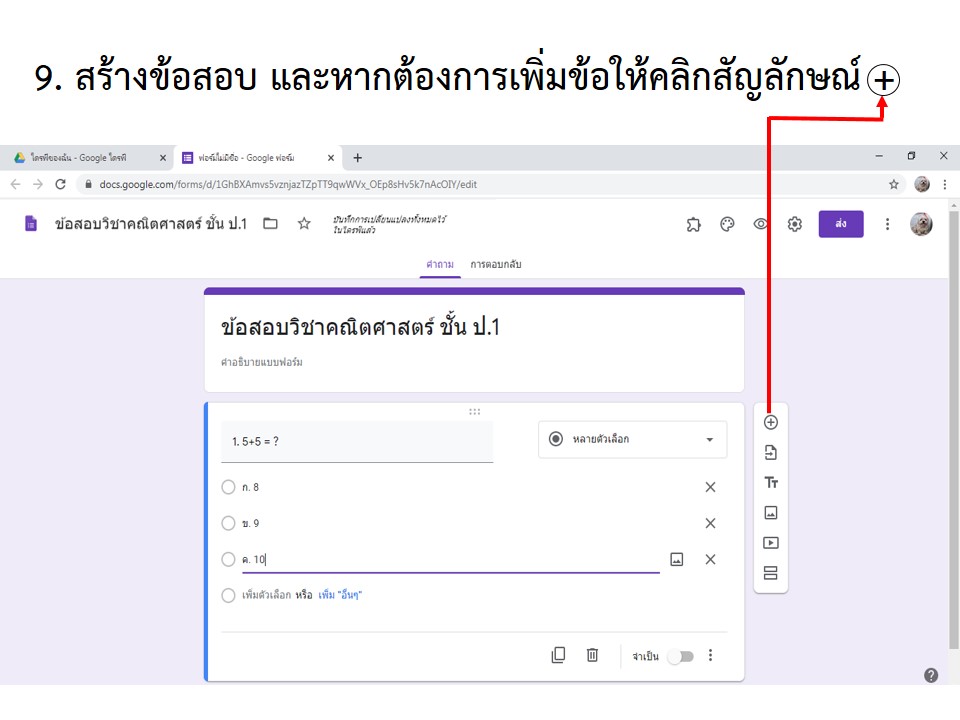This screenshot has height=720, width=960.
Task: Open the question's three-dot options menu
Action: pos(711,655)
